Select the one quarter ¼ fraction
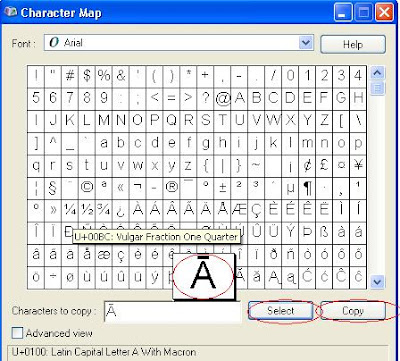Viewport: 400px width, 361px height. pyautogui.click(x=70, y=211)
